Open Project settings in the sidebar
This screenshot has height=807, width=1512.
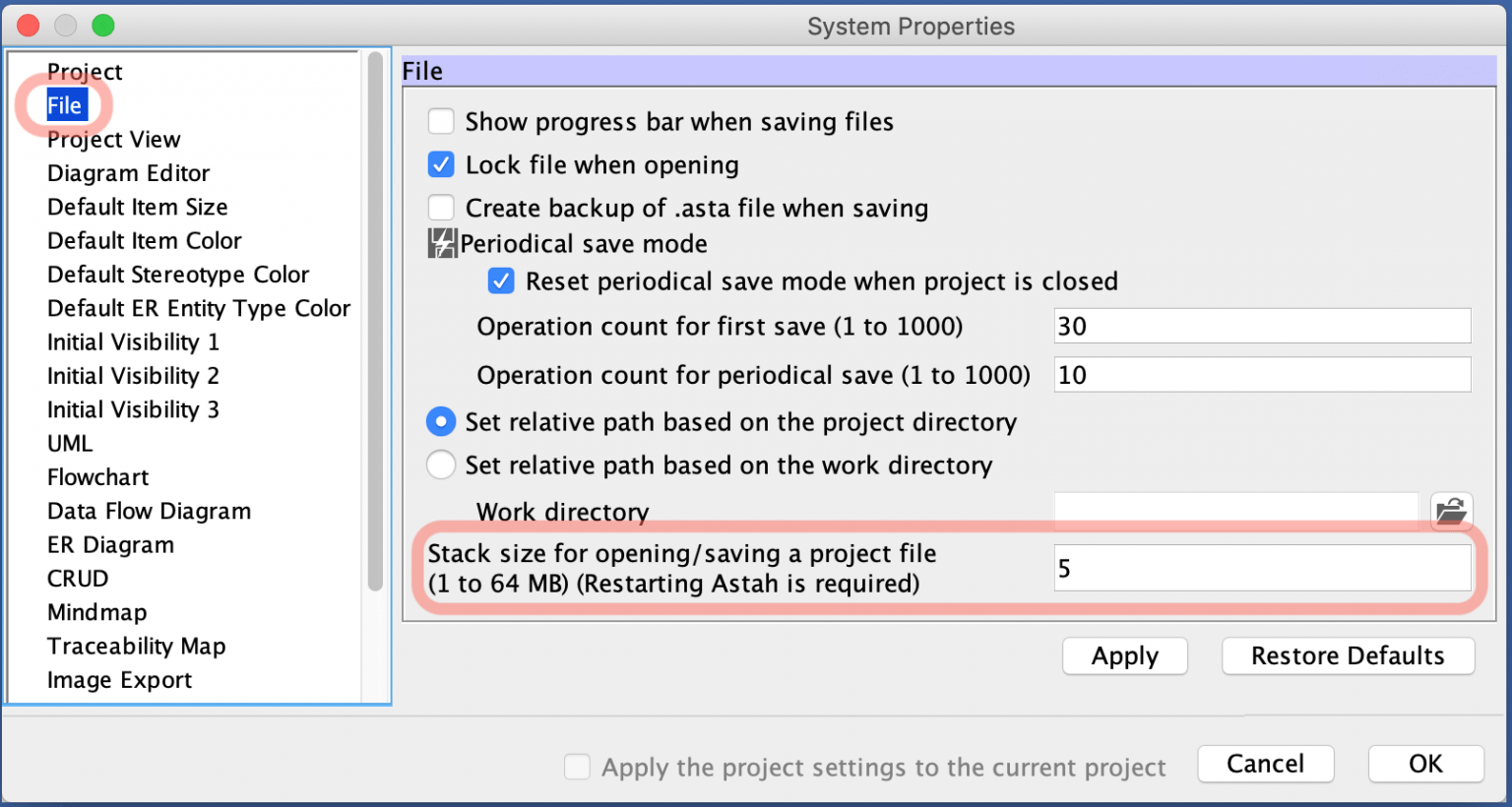[84, 71]
